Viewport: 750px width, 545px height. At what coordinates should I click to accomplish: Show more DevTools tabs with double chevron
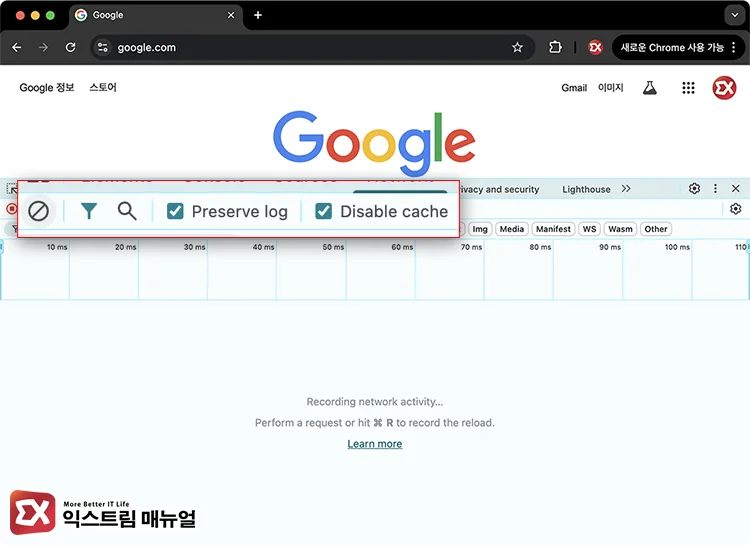pos(626,189)
